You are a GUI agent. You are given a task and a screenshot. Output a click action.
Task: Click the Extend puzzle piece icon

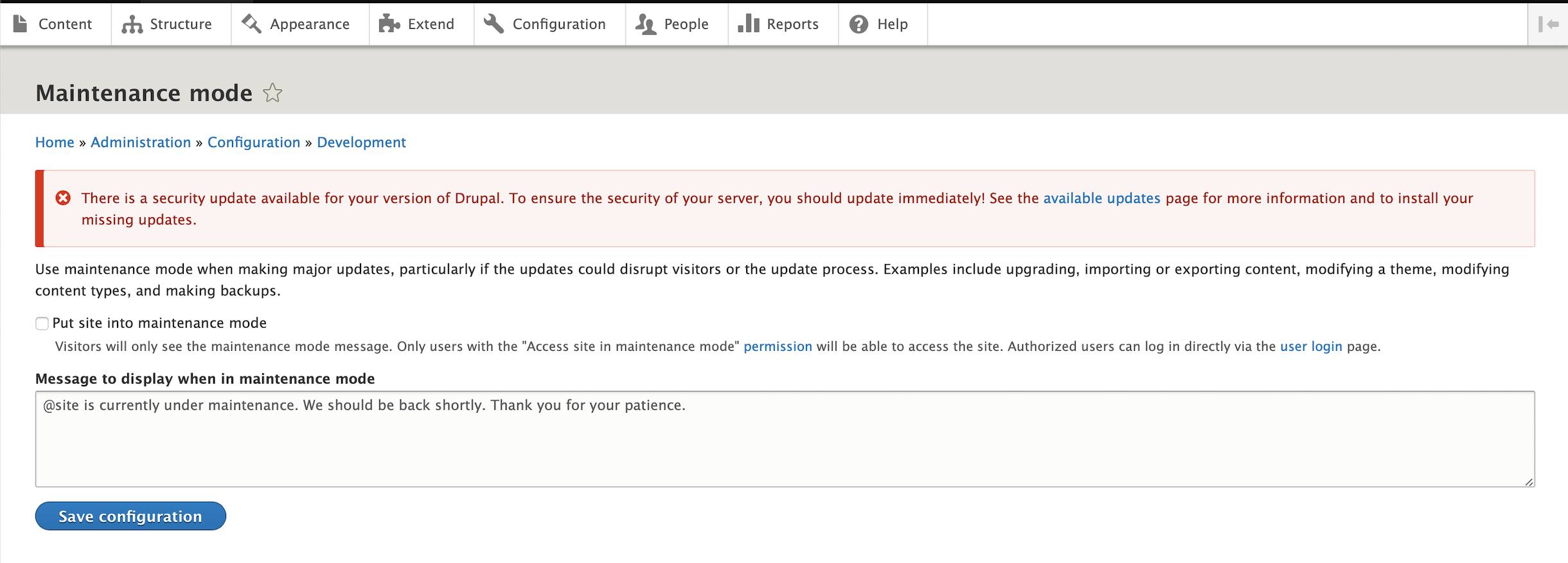(x=389, y=24)
